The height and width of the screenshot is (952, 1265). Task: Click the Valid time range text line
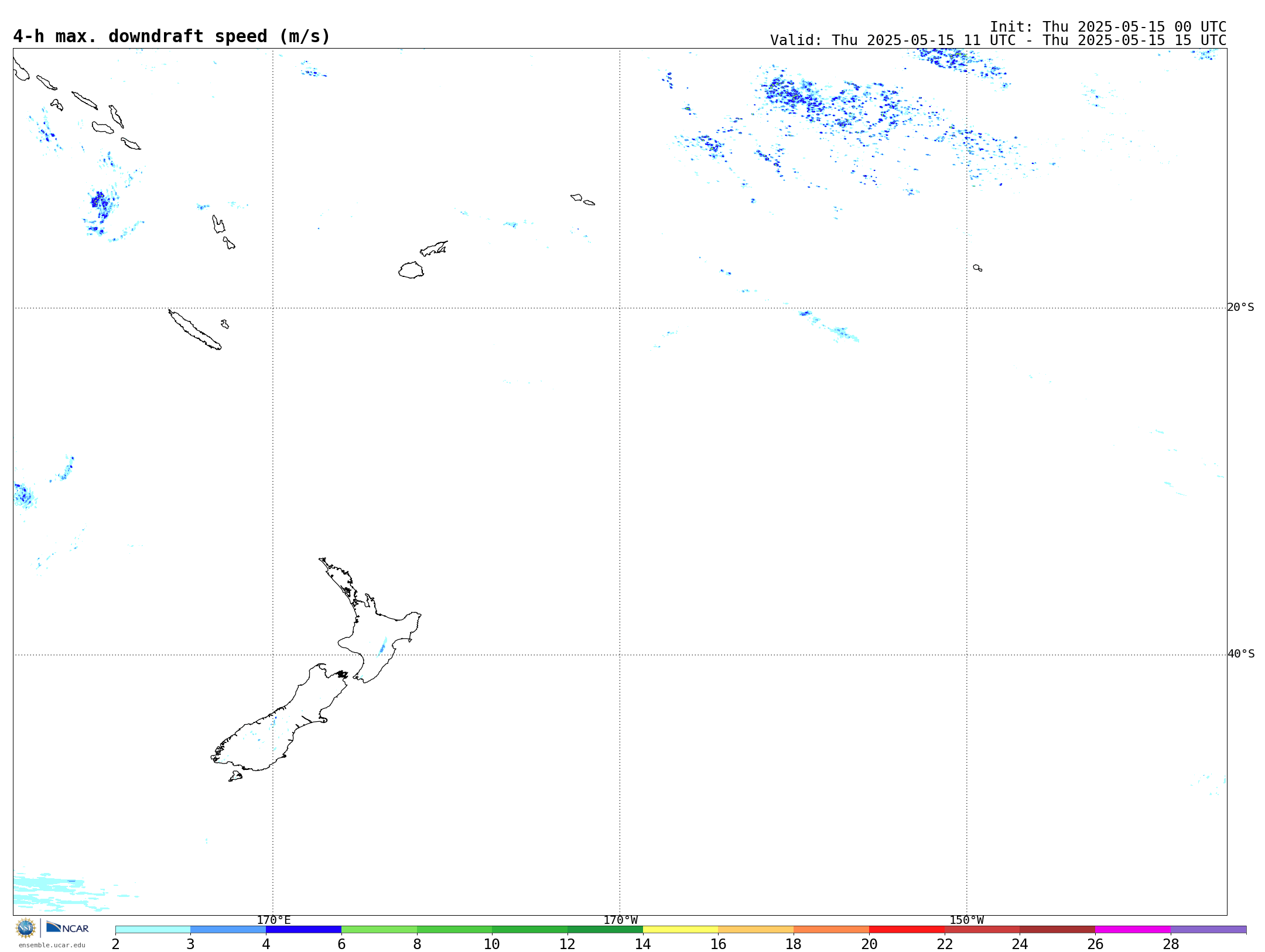[x=997, y=40]
